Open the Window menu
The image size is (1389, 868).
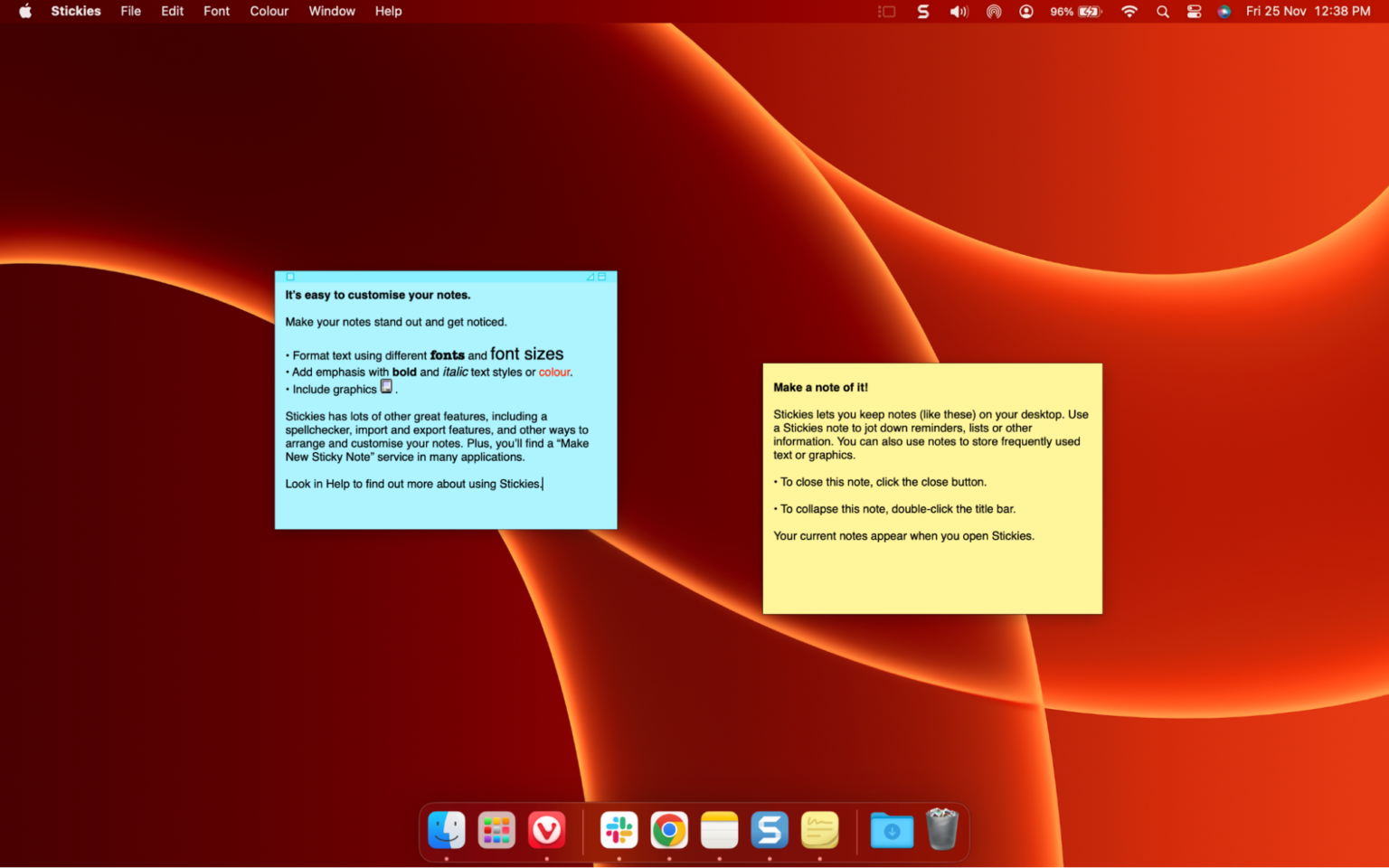(x=331, y=12)
